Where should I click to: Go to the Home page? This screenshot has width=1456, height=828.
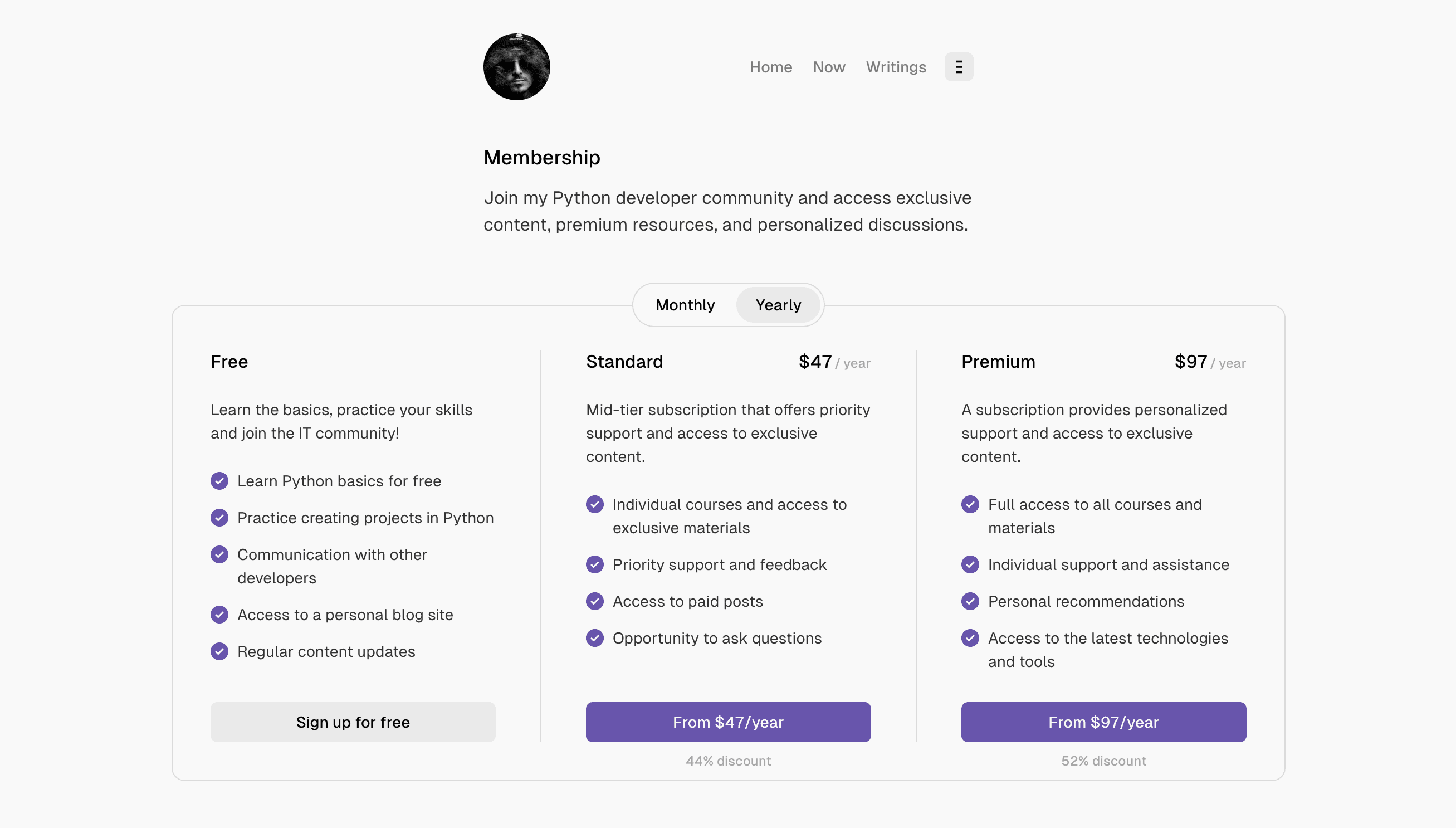771,66
